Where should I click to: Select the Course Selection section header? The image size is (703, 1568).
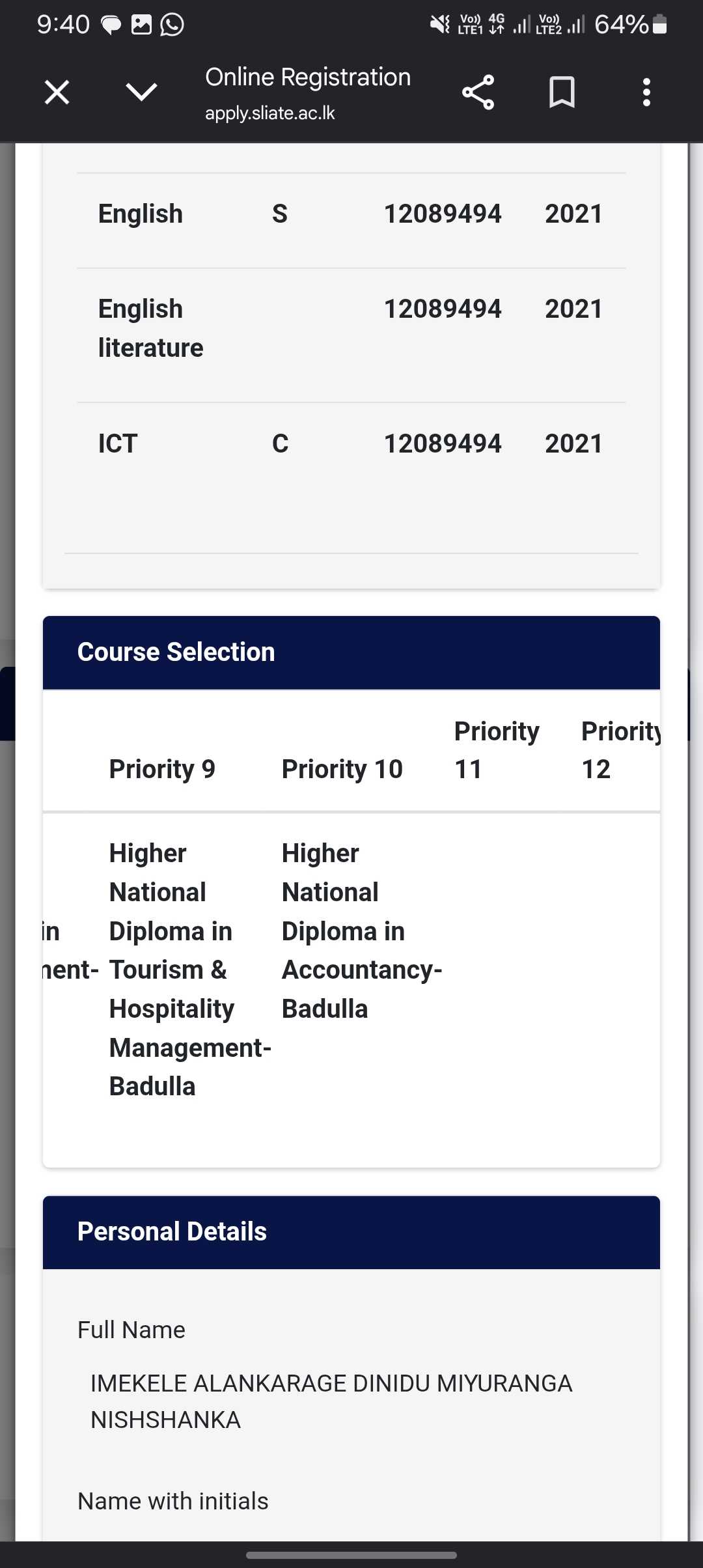351,652
